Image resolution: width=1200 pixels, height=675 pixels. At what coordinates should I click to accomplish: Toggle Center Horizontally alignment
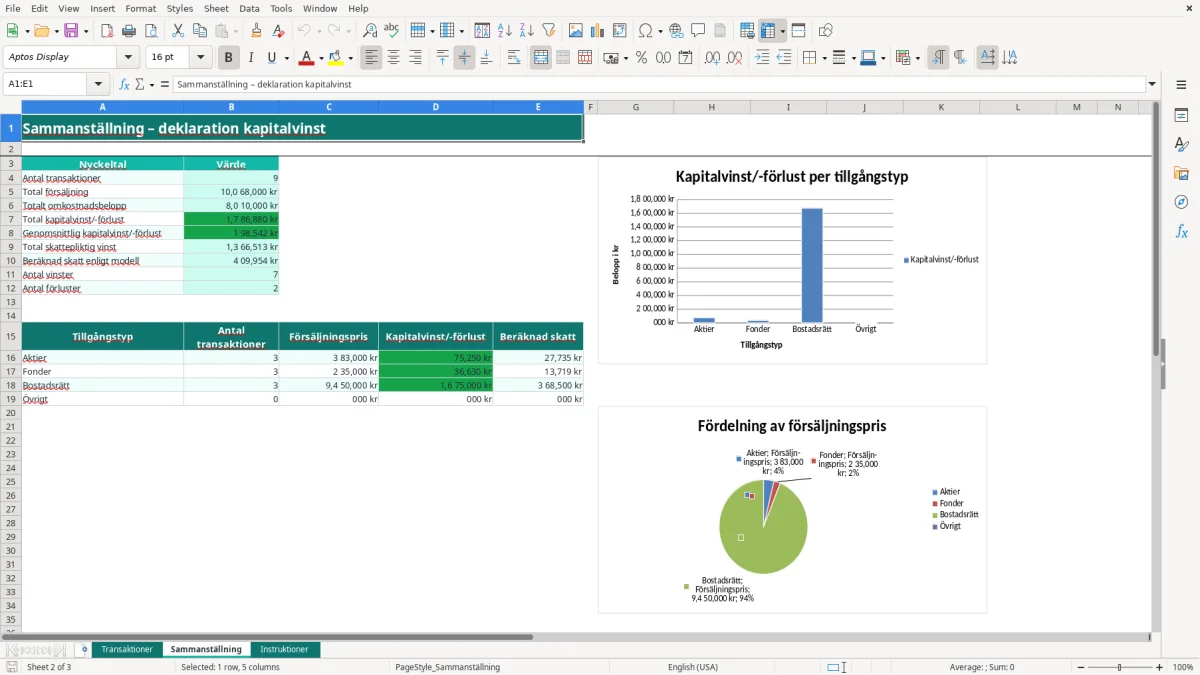[x=393, y=58]
